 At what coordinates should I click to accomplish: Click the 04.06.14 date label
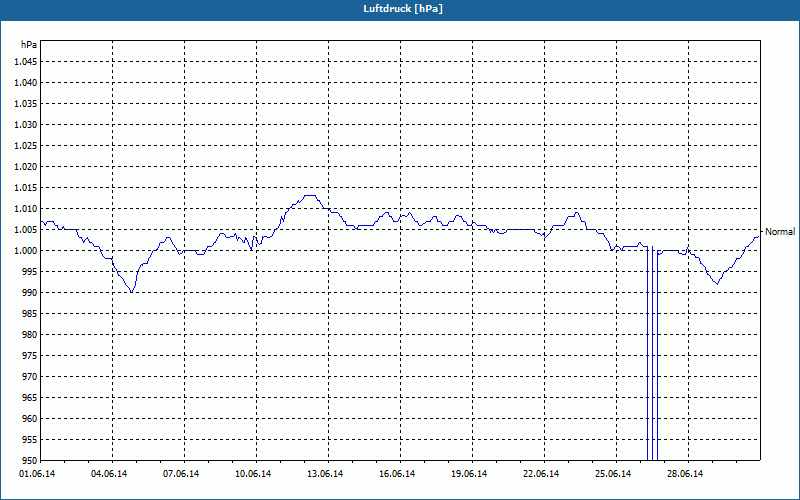pos(109,474)
